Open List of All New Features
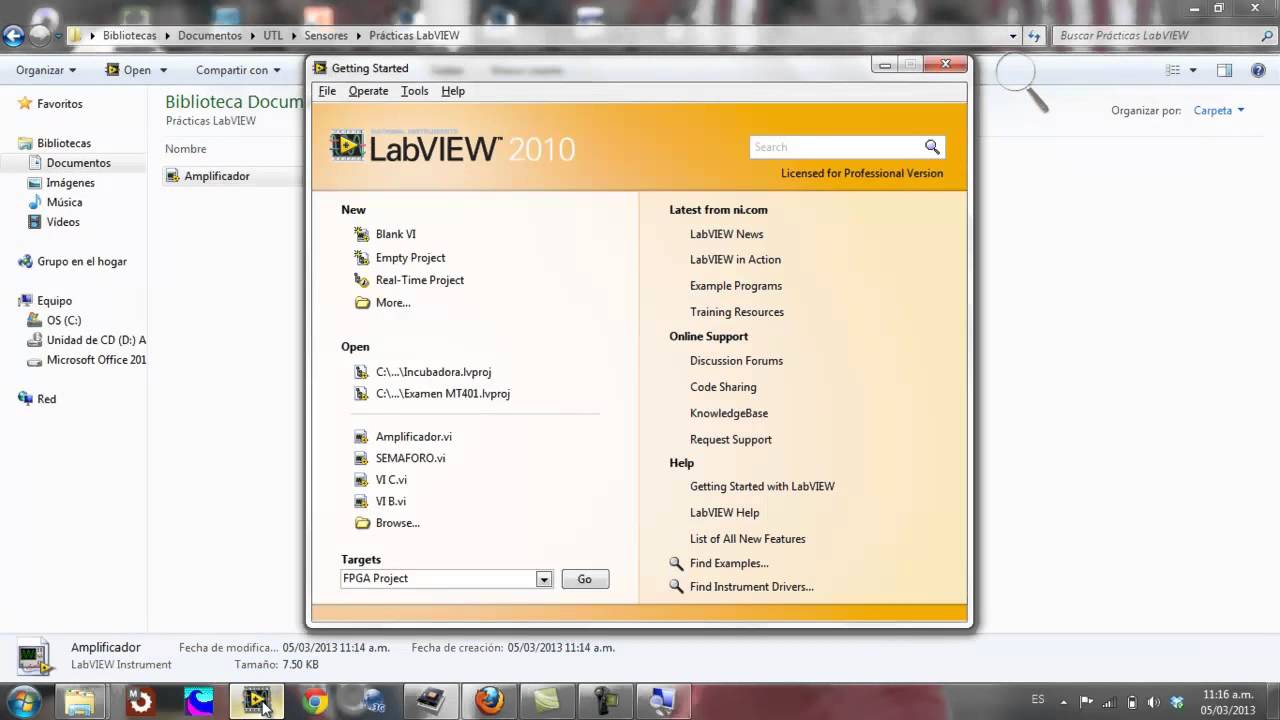1280x720 pixels. pos(747,539)
